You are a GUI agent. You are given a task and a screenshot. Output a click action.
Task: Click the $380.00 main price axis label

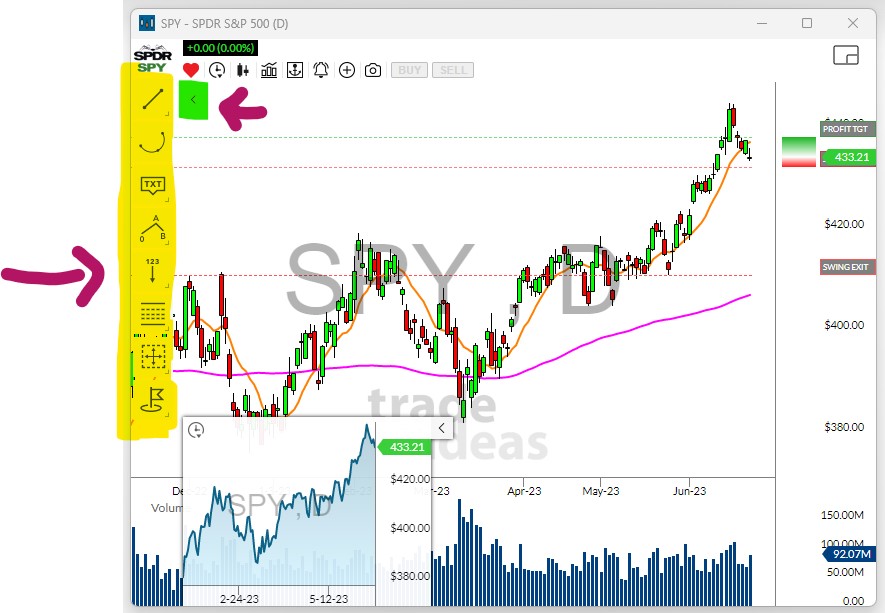[x=844, y=427]
